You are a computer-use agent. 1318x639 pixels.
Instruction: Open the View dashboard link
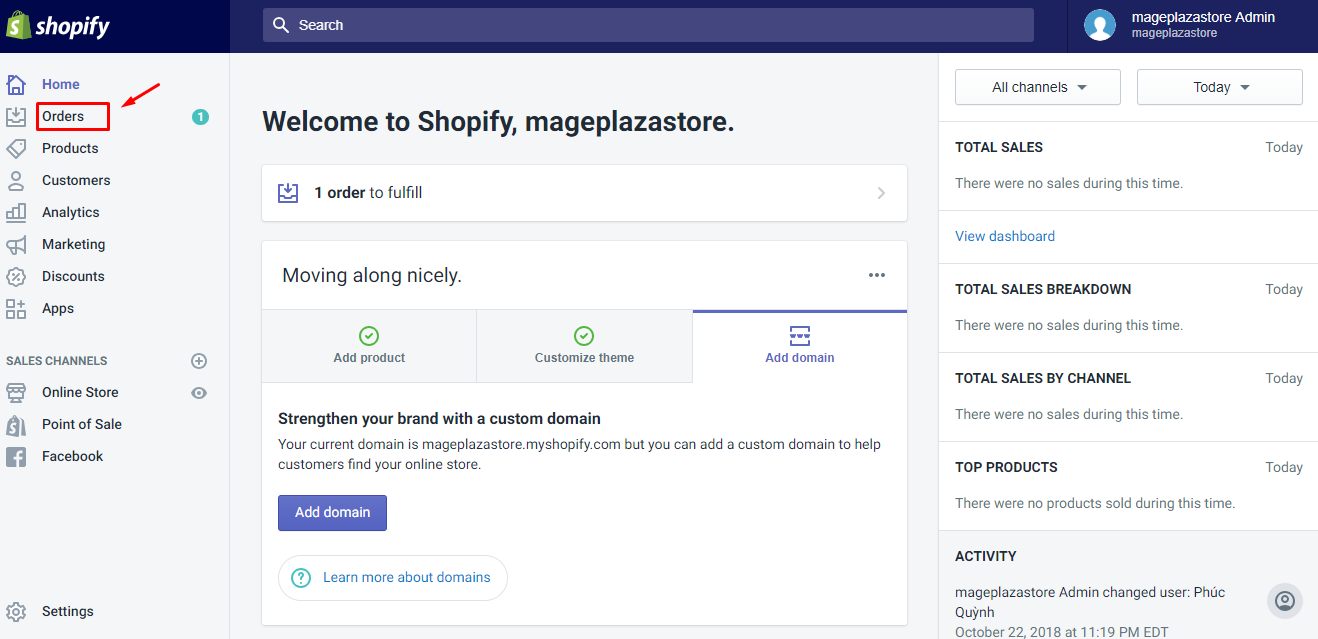1004,236
